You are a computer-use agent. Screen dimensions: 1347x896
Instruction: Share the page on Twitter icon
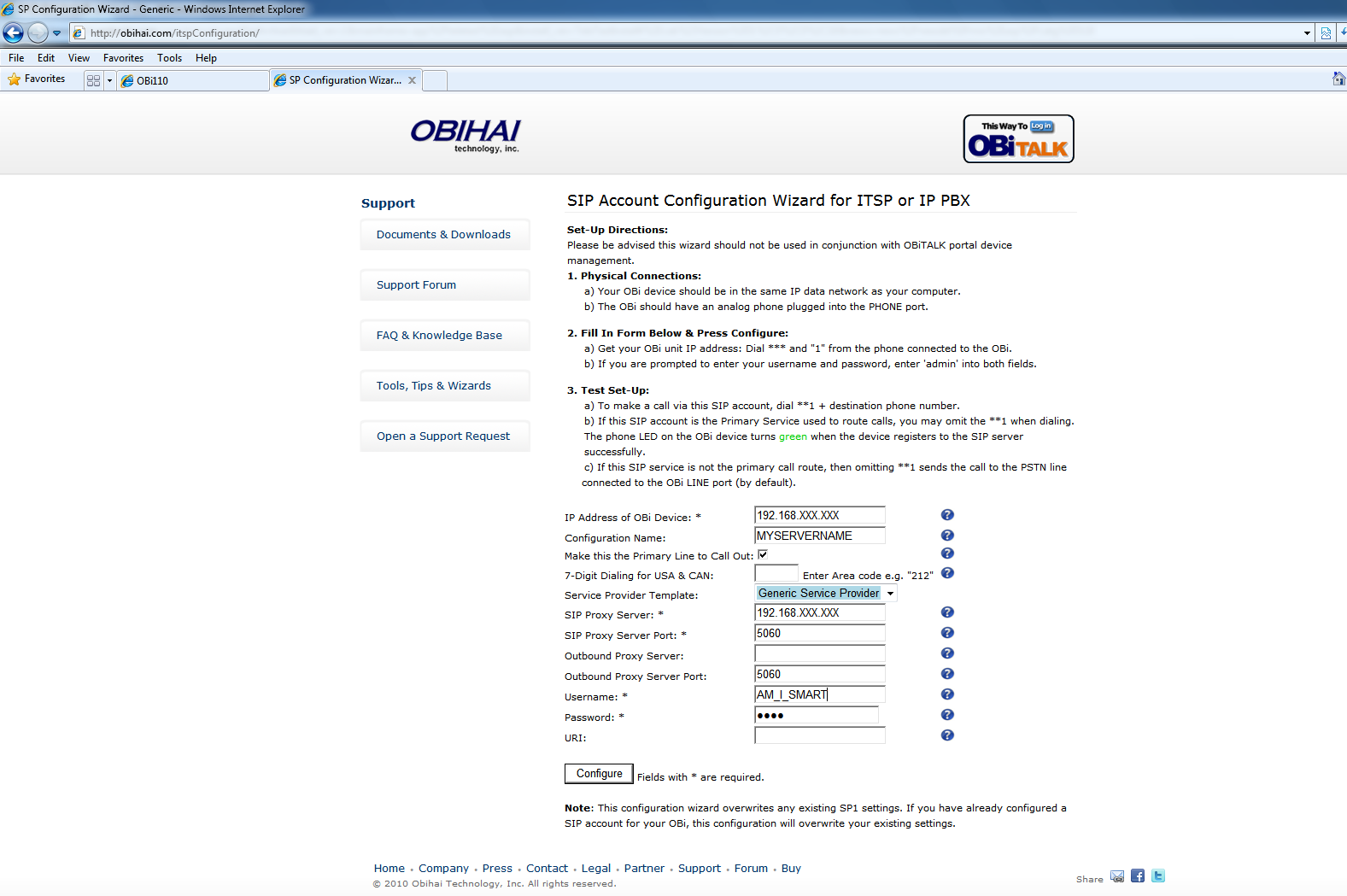coord(1158,876)
